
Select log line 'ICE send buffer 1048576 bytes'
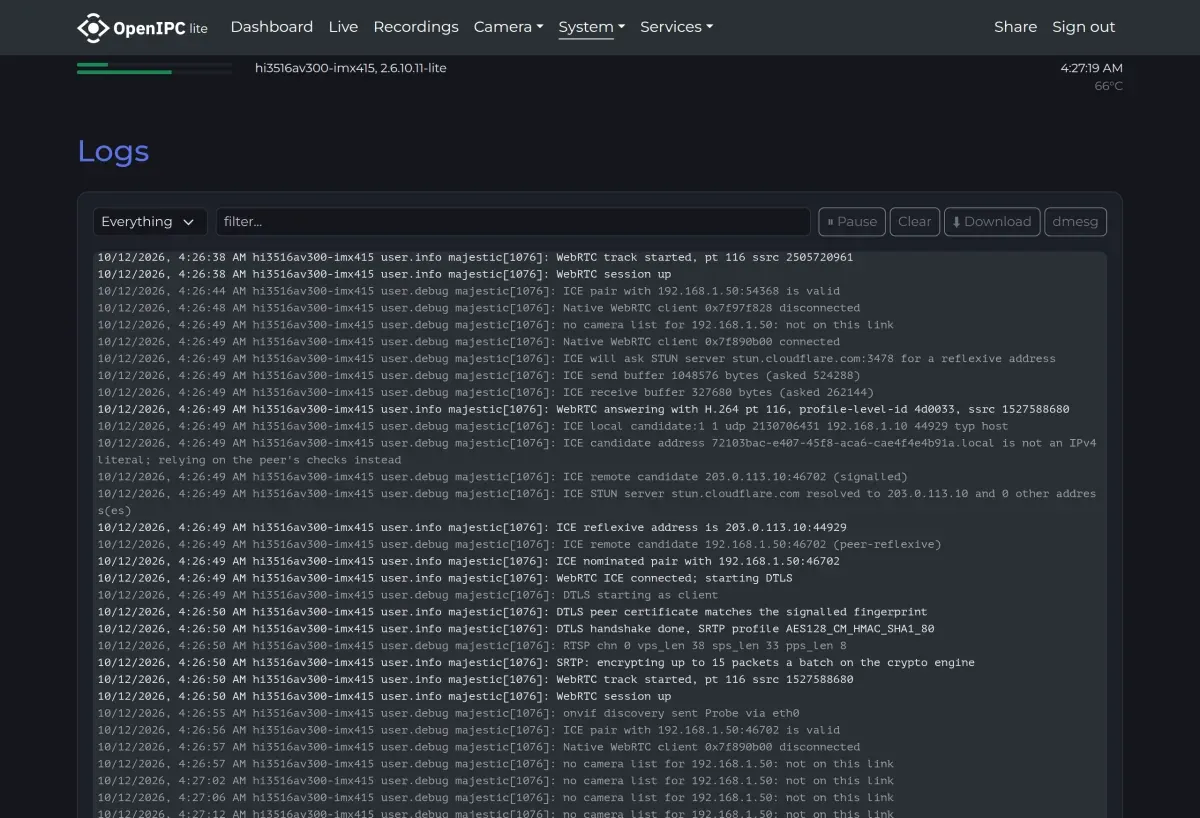point(478,376)
